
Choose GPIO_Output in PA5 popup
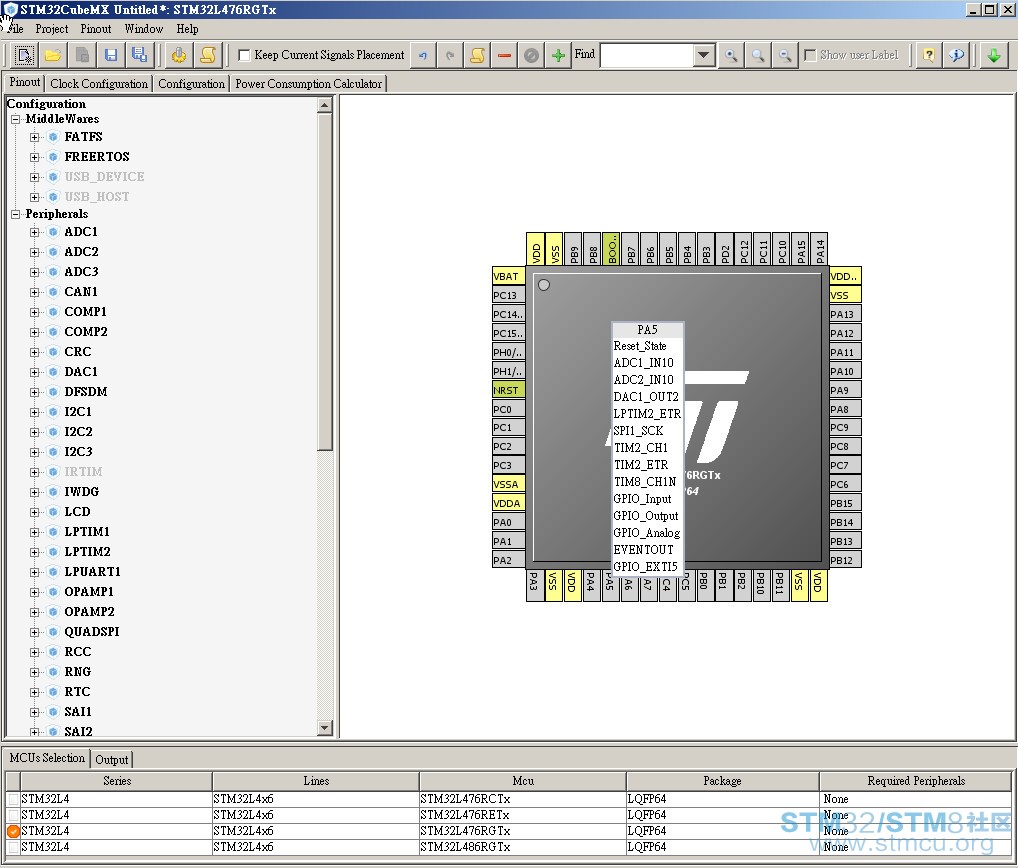pyautogui.click(x=647, y=515)
